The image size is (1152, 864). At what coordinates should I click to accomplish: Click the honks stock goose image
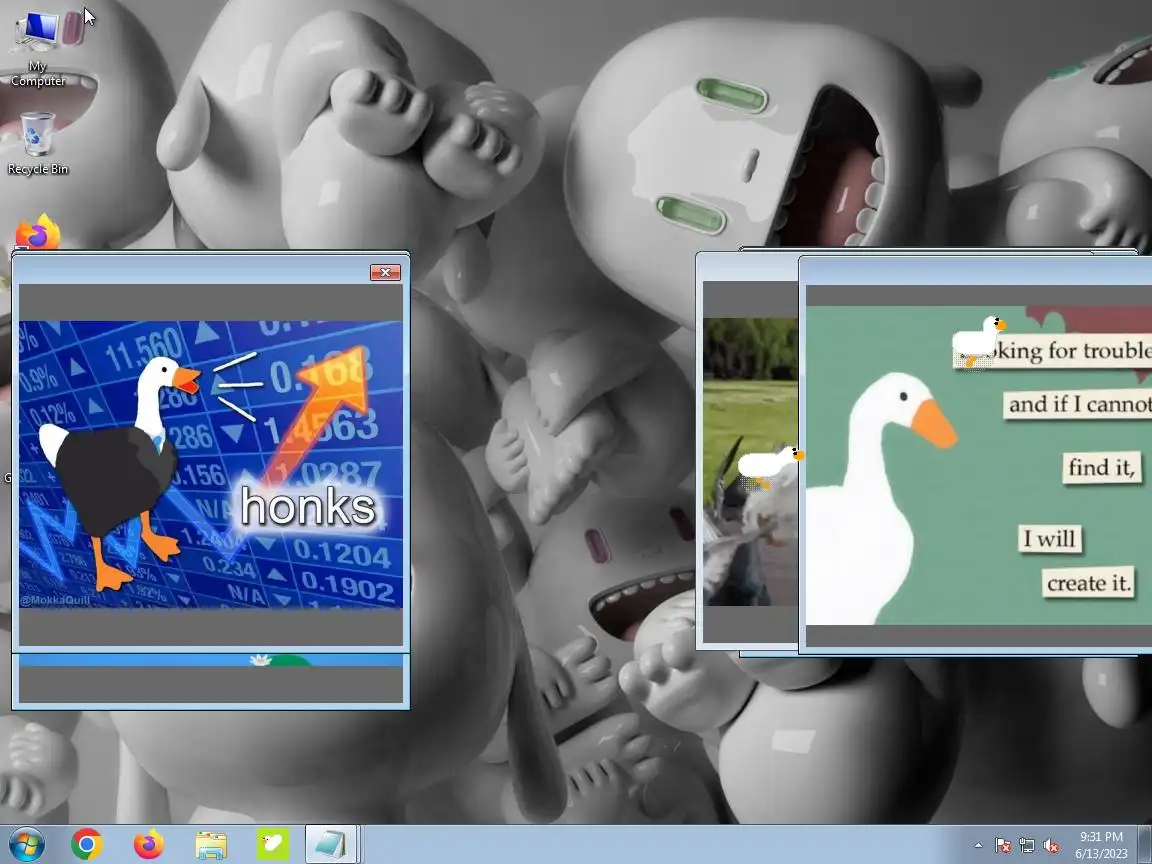tap(211, 464)
